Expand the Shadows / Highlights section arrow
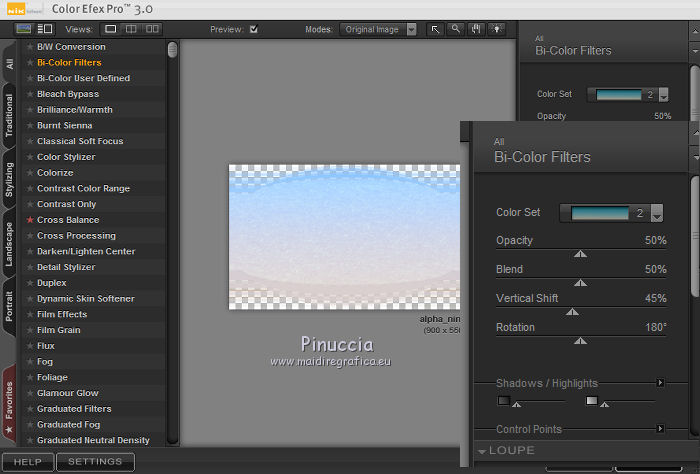This screenshot has height=474, width=700. coord(660,383)
